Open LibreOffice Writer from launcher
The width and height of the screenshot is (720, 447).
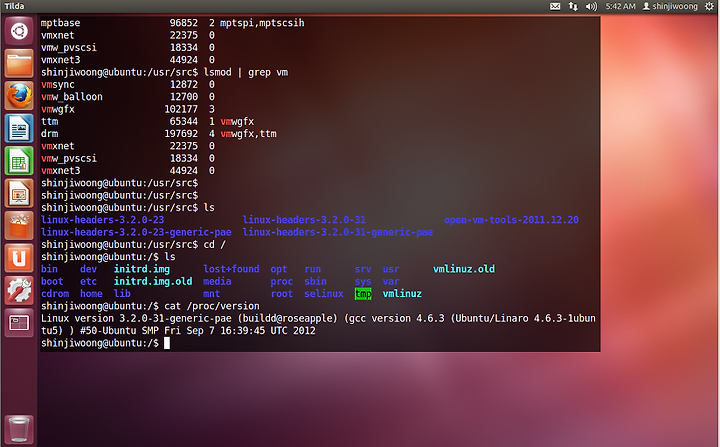coord(19,128)
